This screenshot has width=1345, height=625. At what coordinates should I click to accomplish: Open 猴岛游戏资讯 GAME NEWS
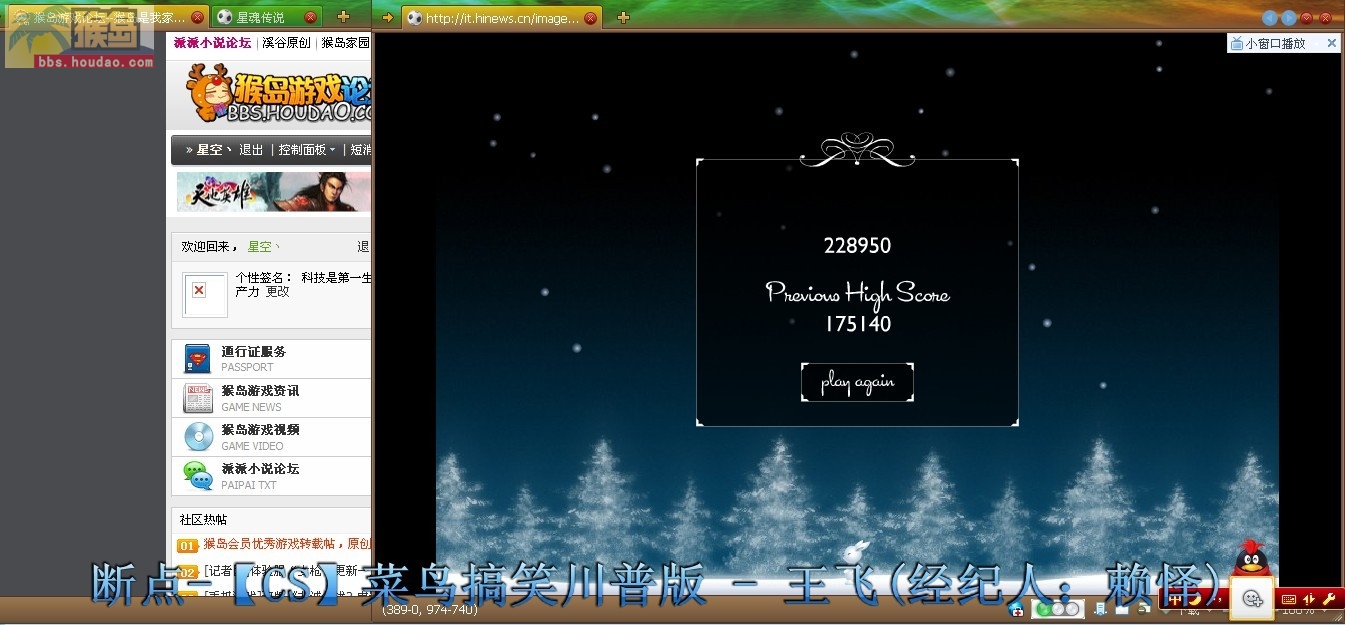(x=260, y=398)
